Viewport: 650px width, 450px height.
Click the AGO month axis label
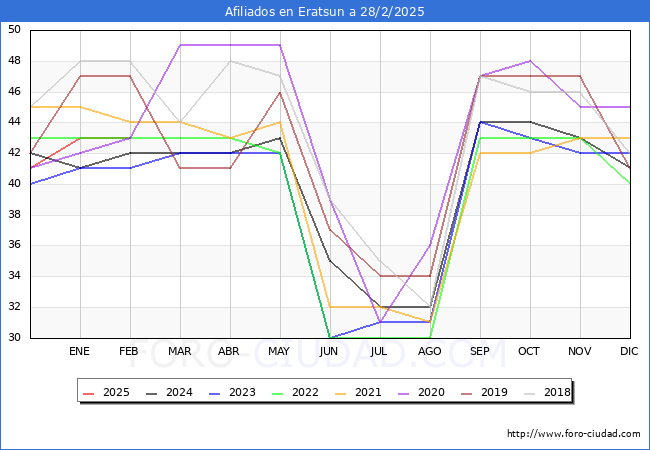click(429, 351)
